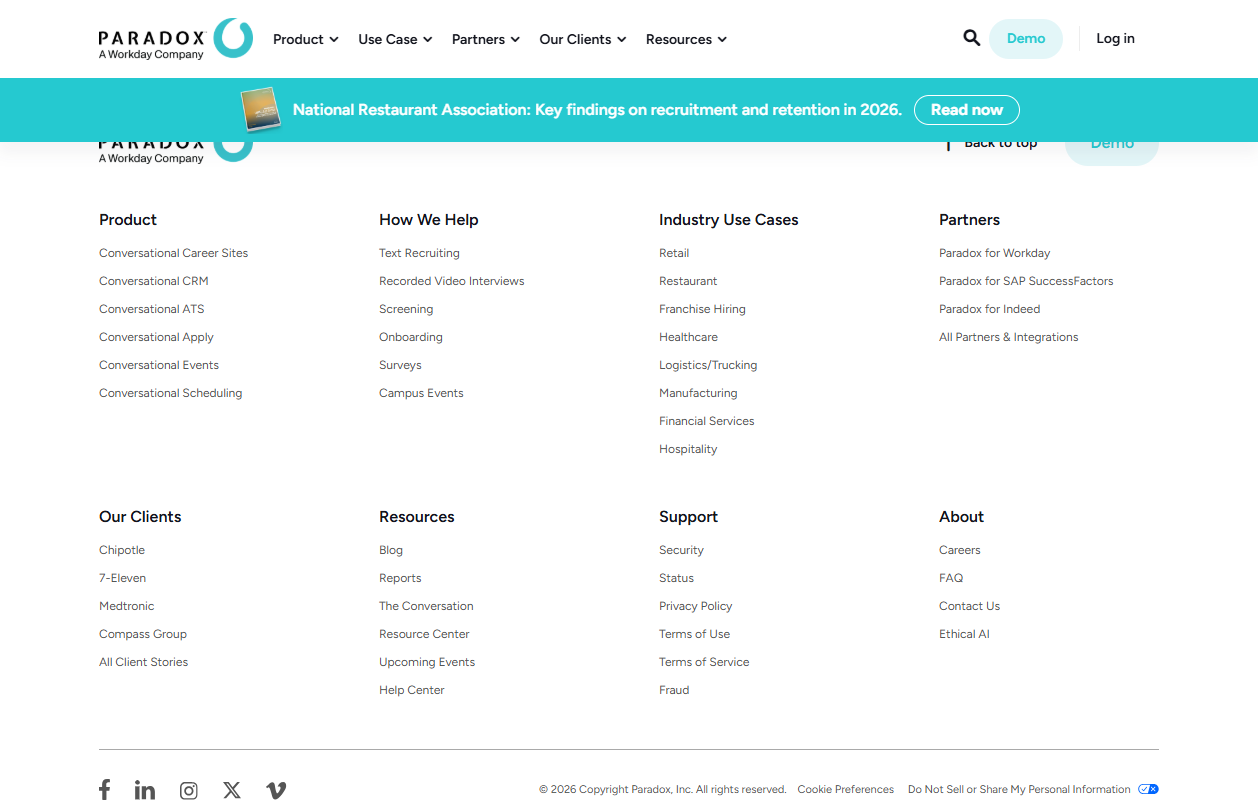Open the Ethical AI link
Image resolution: width=1258 pixels, height=802 pixels.
coord(964,634)
